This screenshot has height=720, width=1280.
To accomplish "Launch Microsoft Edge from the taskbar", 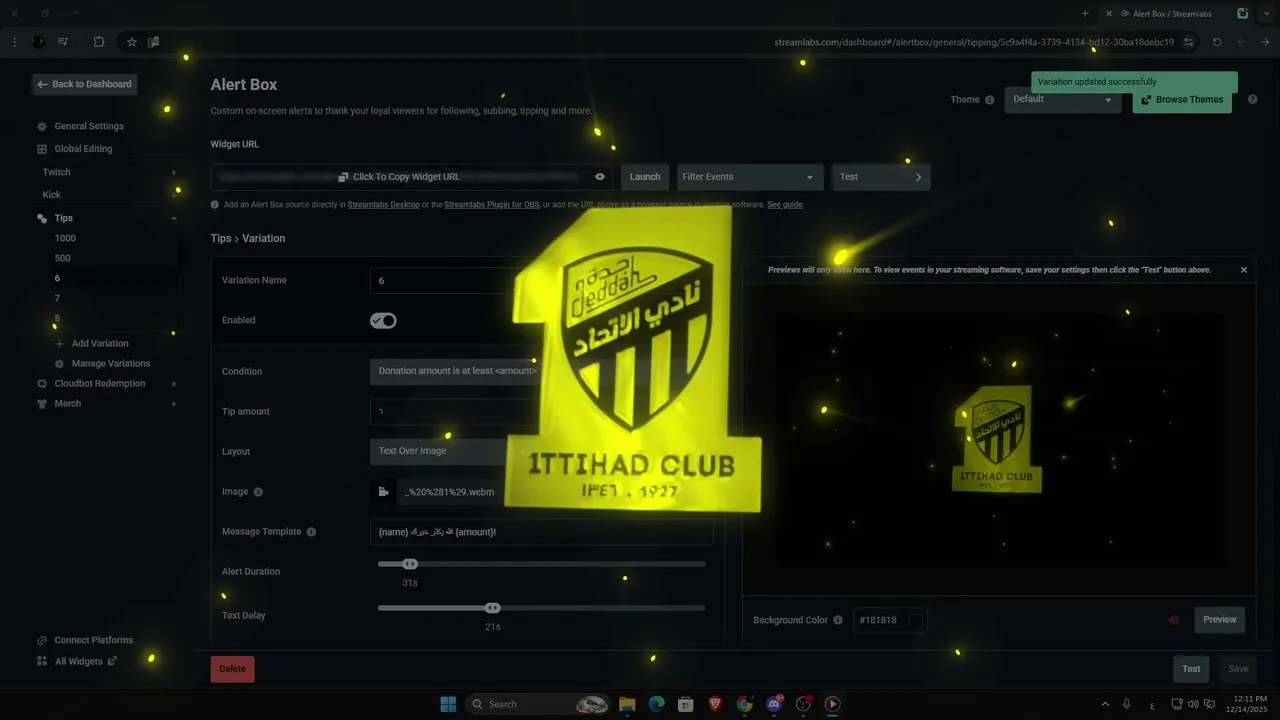I will click(x=656, y=704).
